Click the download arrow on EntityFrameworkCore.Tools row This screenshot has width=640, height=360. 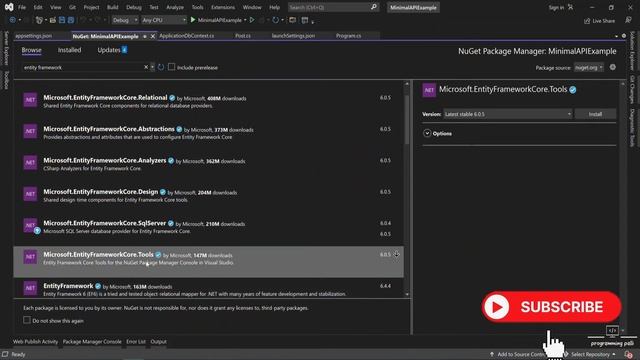(x=396, y=254)
